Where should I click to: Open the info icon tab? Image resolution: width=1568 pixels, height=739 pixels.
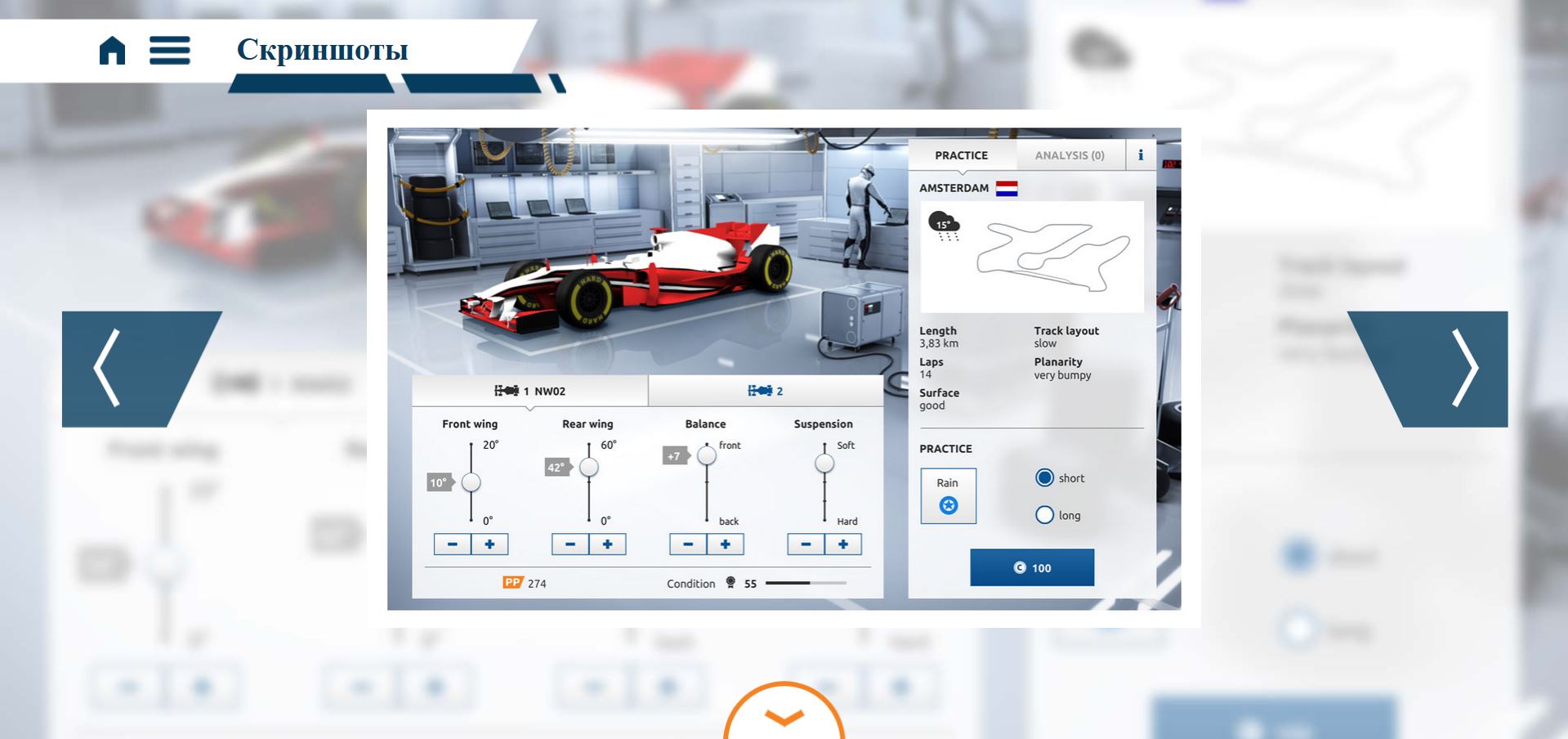(x=1141, y=155)
